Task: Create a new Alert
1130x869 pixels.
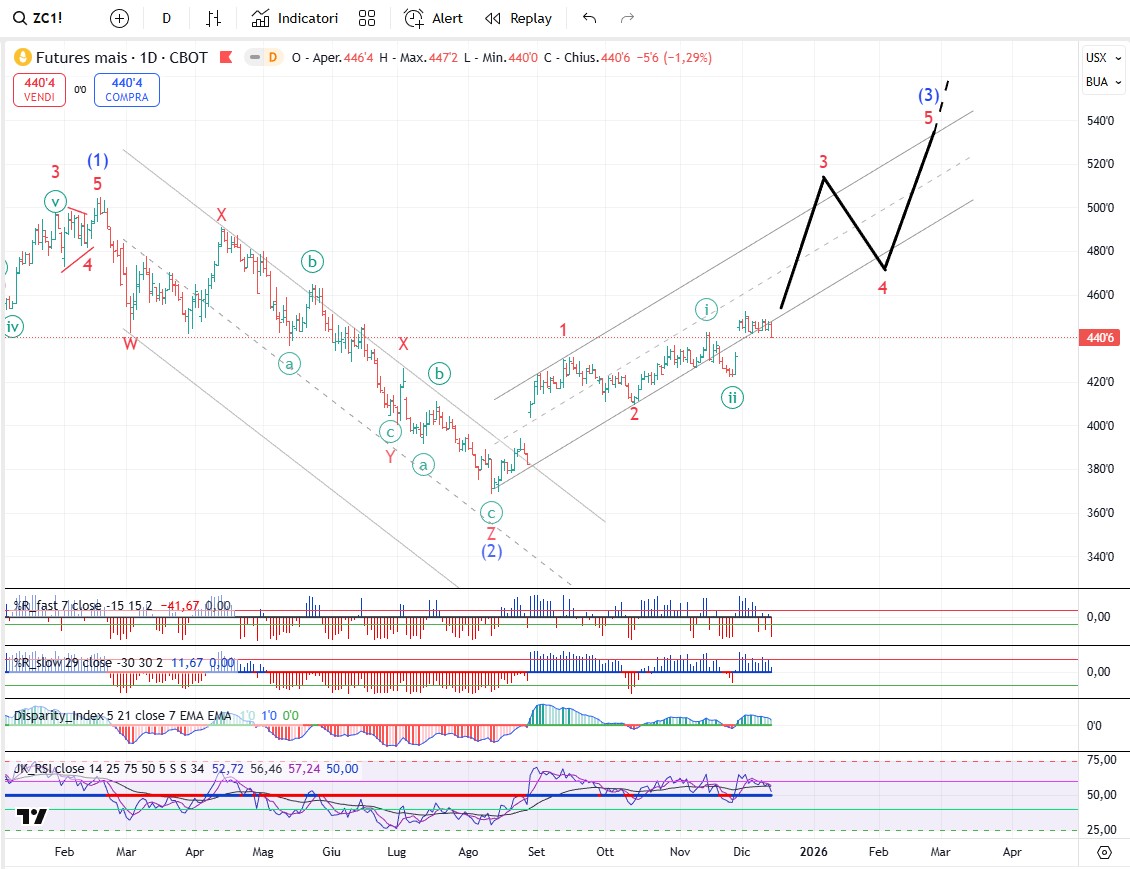Action: tap(433, 18)
